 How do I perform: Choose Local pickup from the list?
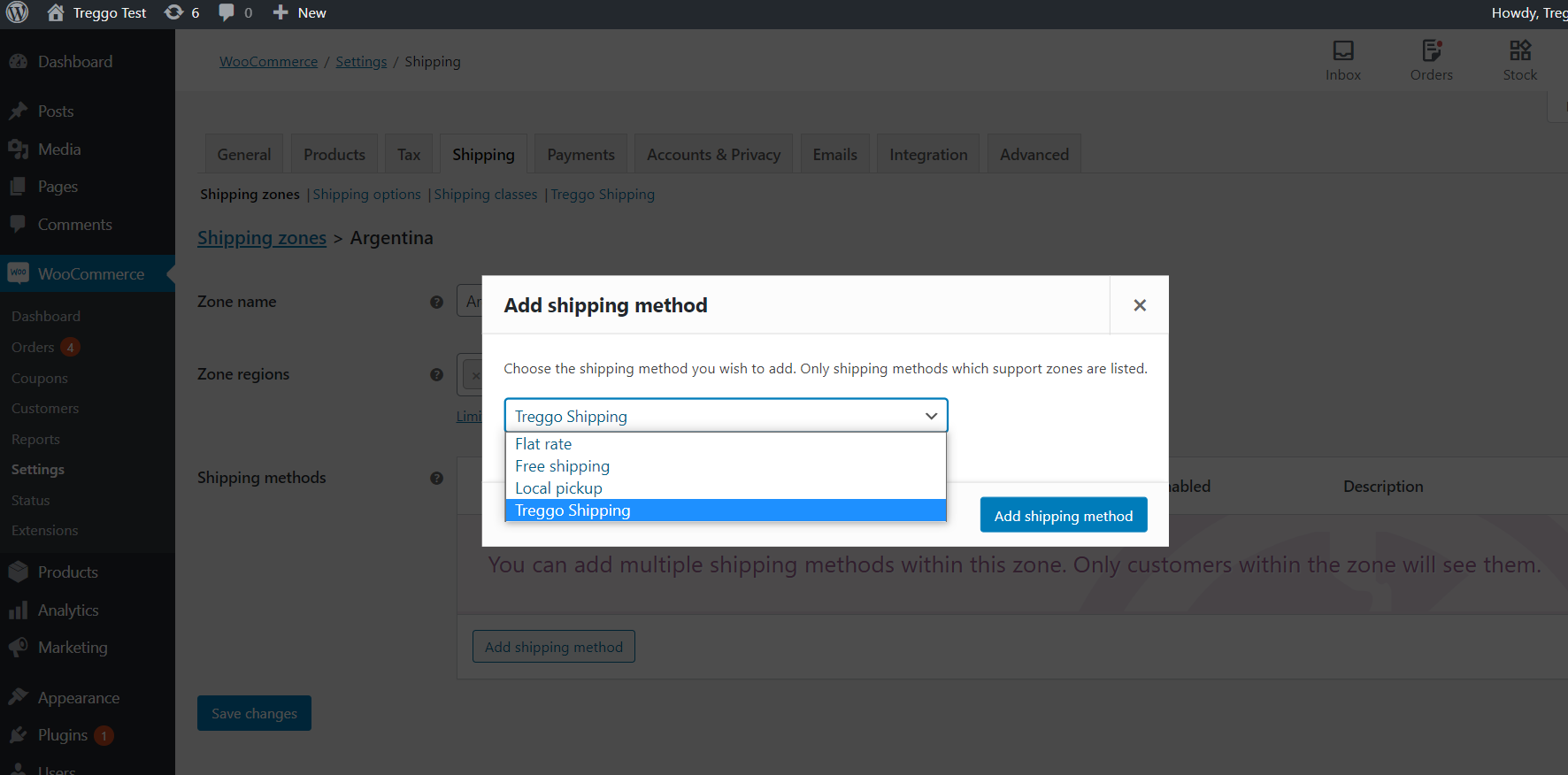[726, 488]
